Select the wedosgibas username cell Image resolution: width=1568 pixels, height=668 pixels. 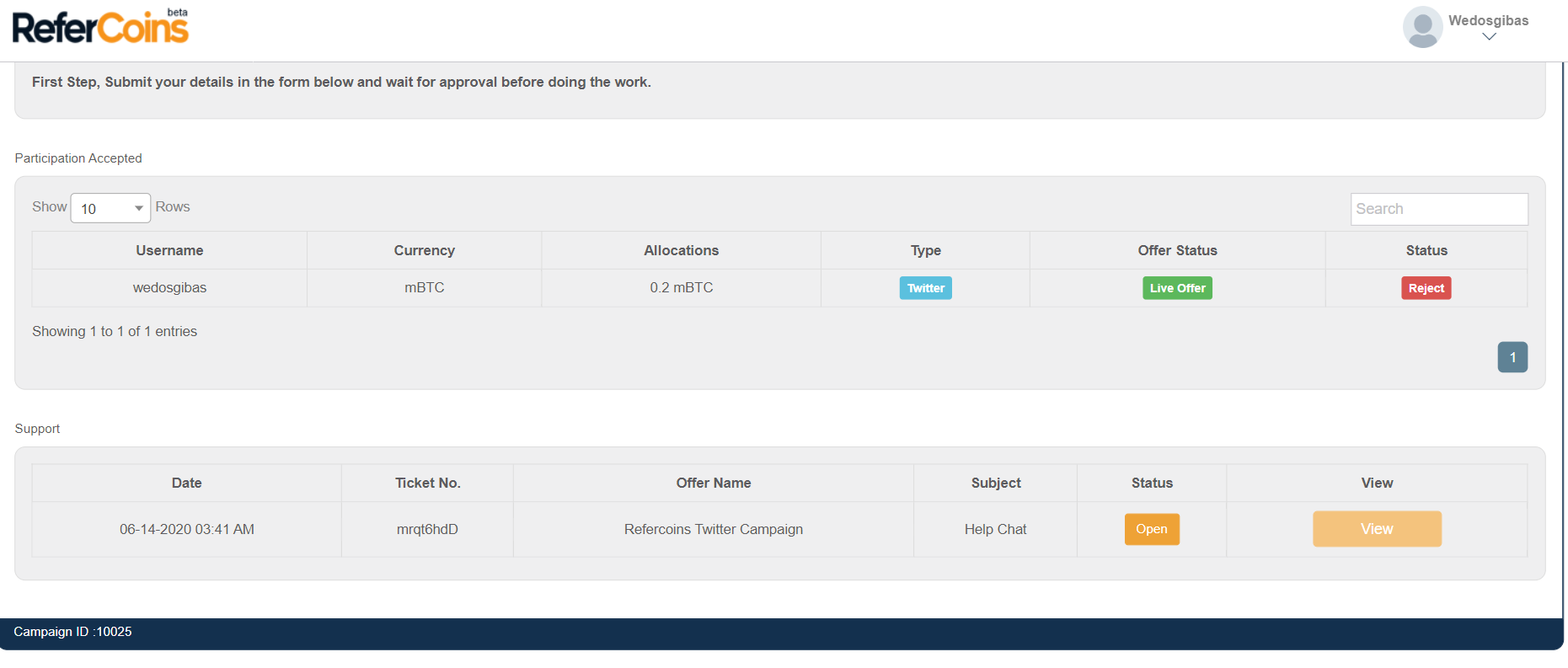coord(169,288)
